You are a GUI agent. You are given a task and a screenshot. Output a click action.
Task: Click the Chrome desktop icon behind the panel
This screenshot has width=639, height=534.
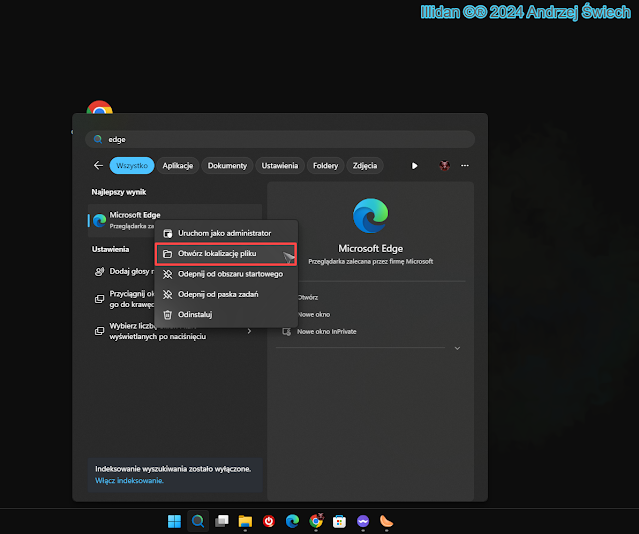coord(99,107)
